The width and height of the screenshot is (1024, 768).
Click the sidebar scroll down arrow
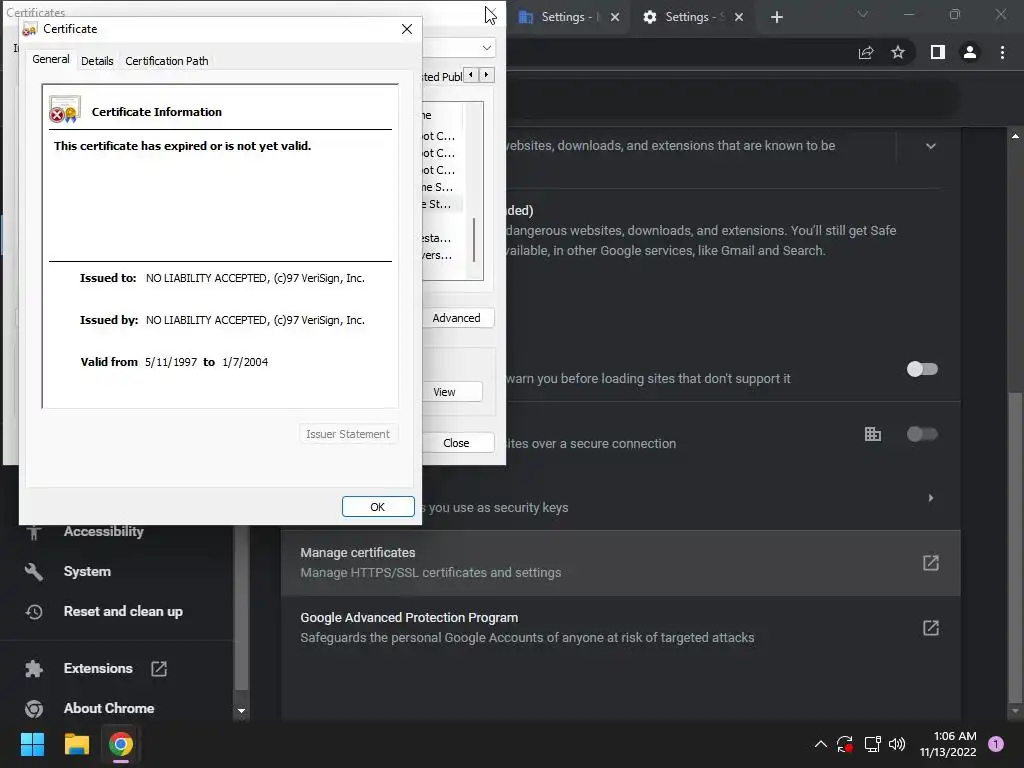242,711
